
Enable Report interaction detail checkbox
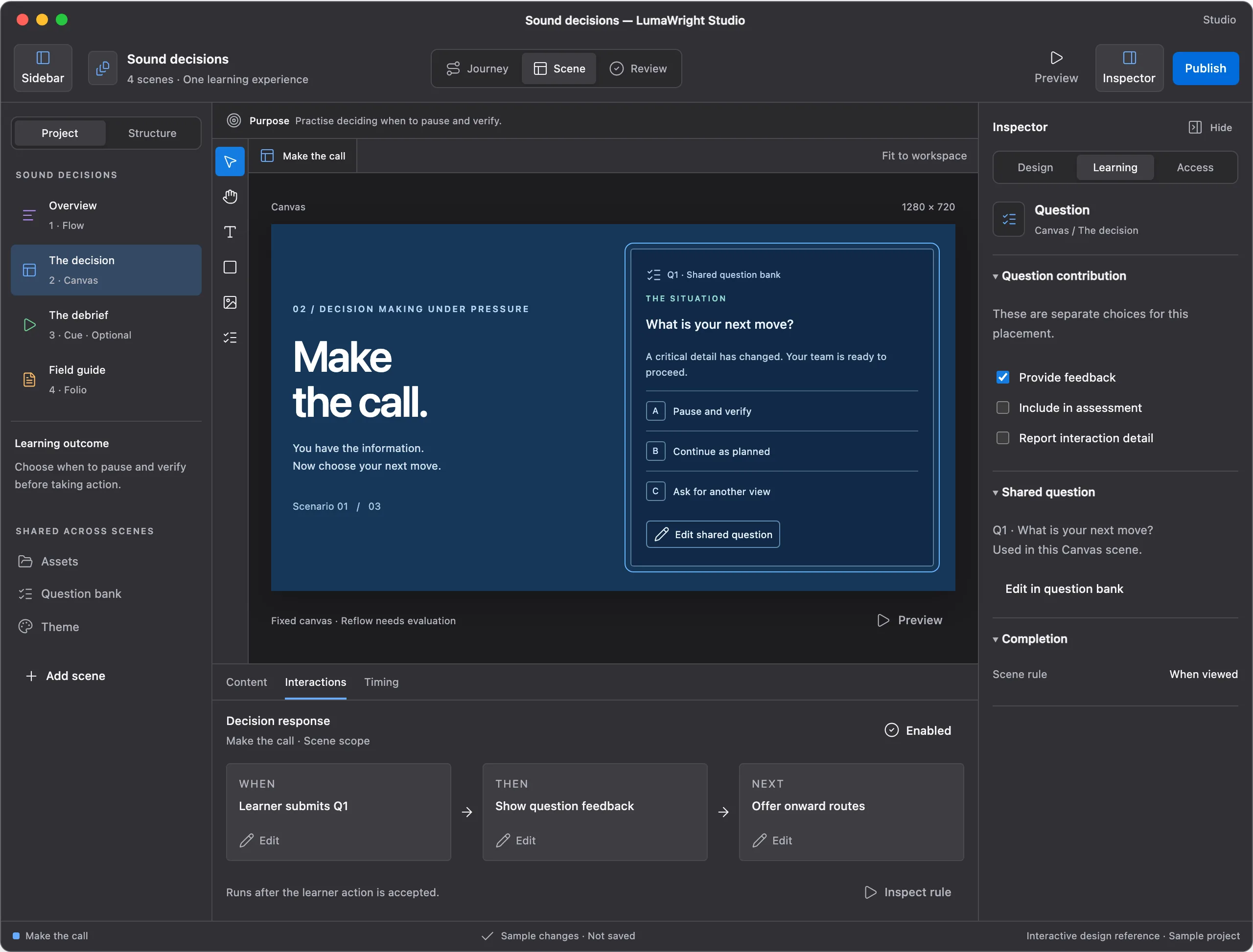pos(1002,438)
